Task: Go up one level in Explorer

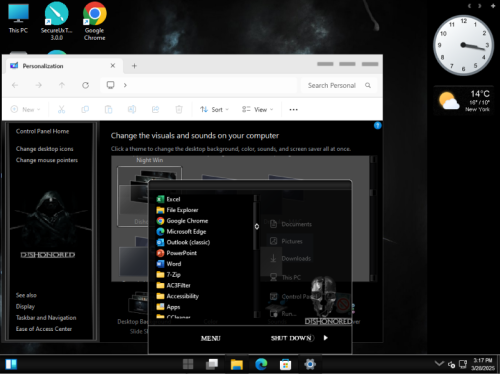Action: [x=62, y=85]
